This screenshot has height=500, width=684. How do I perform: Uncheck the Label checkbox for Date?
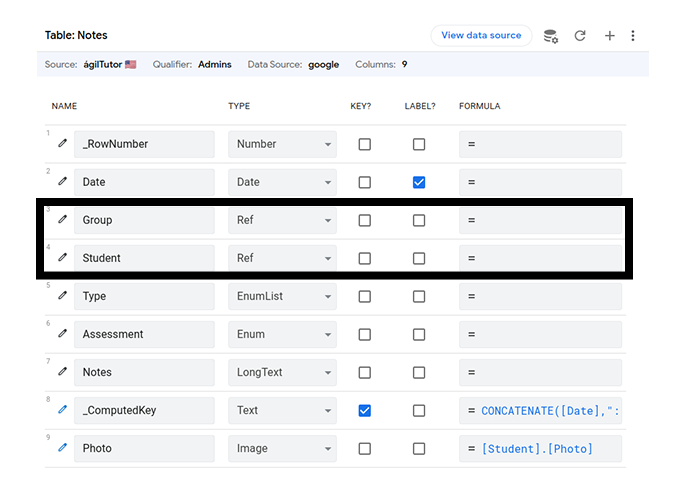point(419,182)
